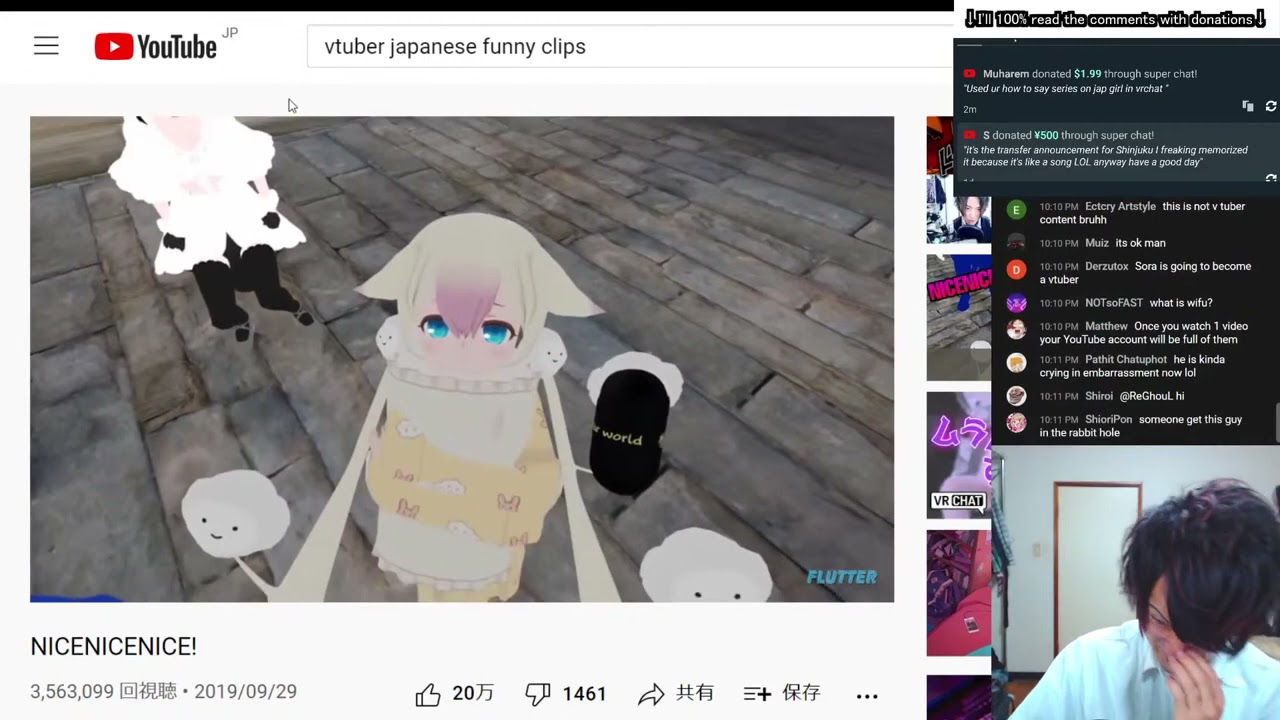Like the video with the thumbs-up icon

pos(428,694)
